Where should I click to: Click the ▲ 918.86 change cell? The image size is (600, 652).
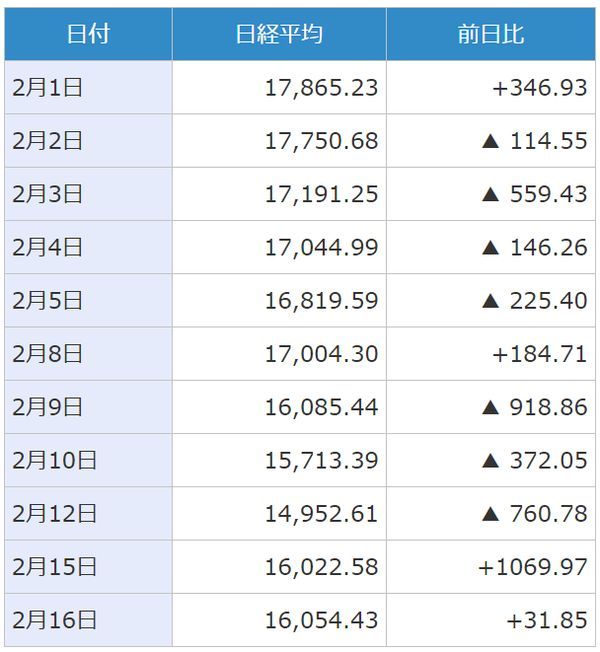(x=534, y=407)
